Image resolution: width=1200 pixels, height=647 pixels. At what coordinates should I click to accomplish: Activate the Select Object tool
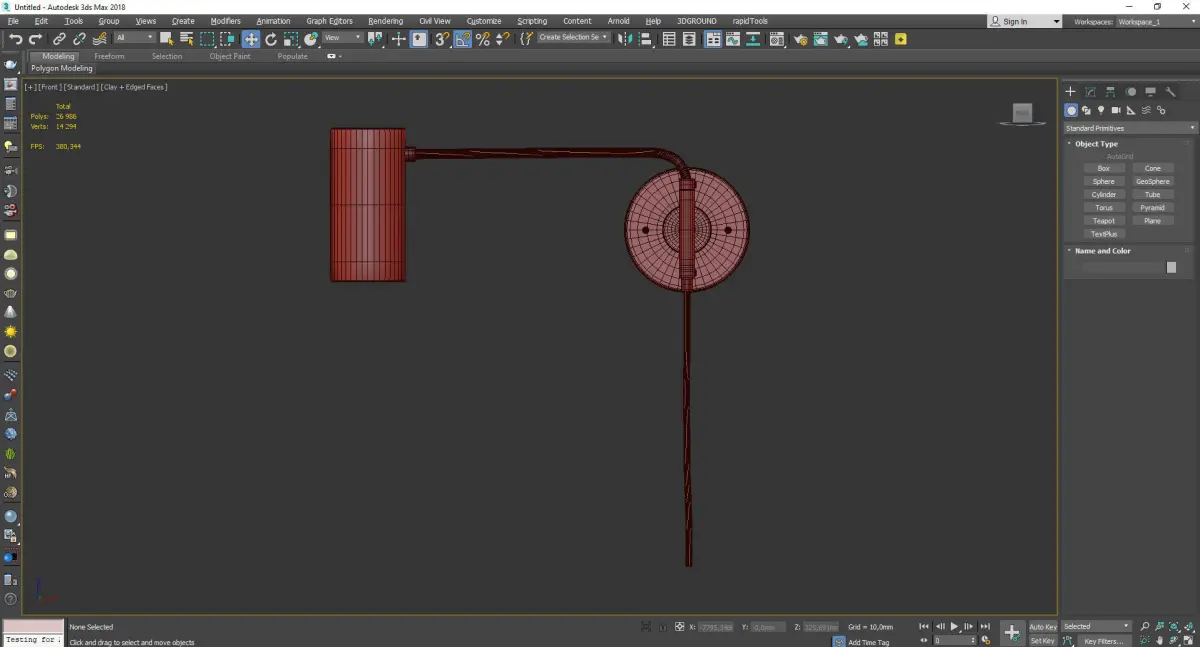(166, 39)
